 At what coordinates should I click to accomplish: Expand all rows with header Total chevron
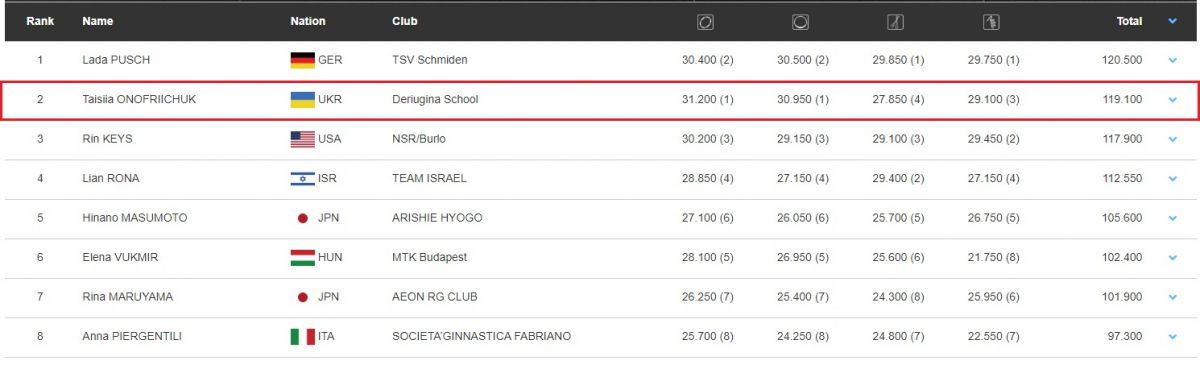[x=1172, y=20]
